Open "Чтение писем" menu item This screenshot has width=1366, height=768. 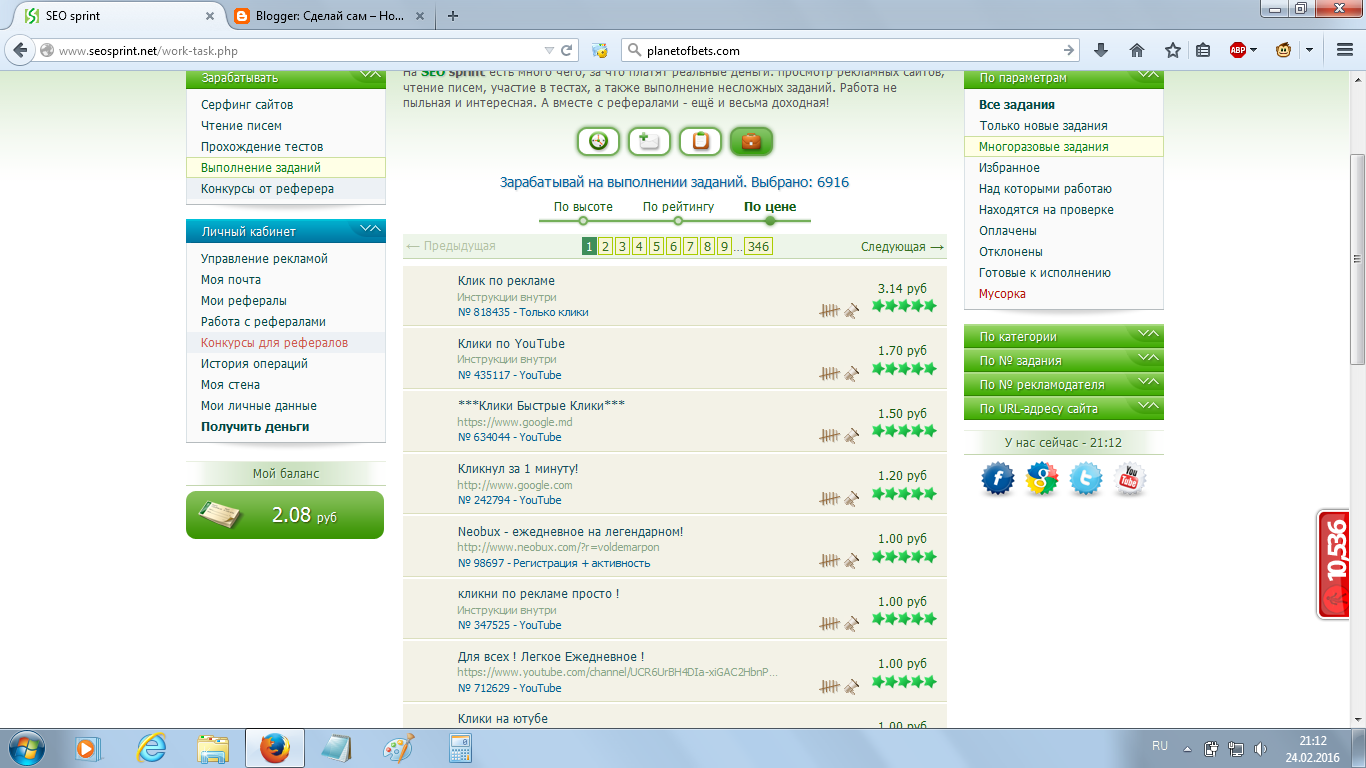241,125
